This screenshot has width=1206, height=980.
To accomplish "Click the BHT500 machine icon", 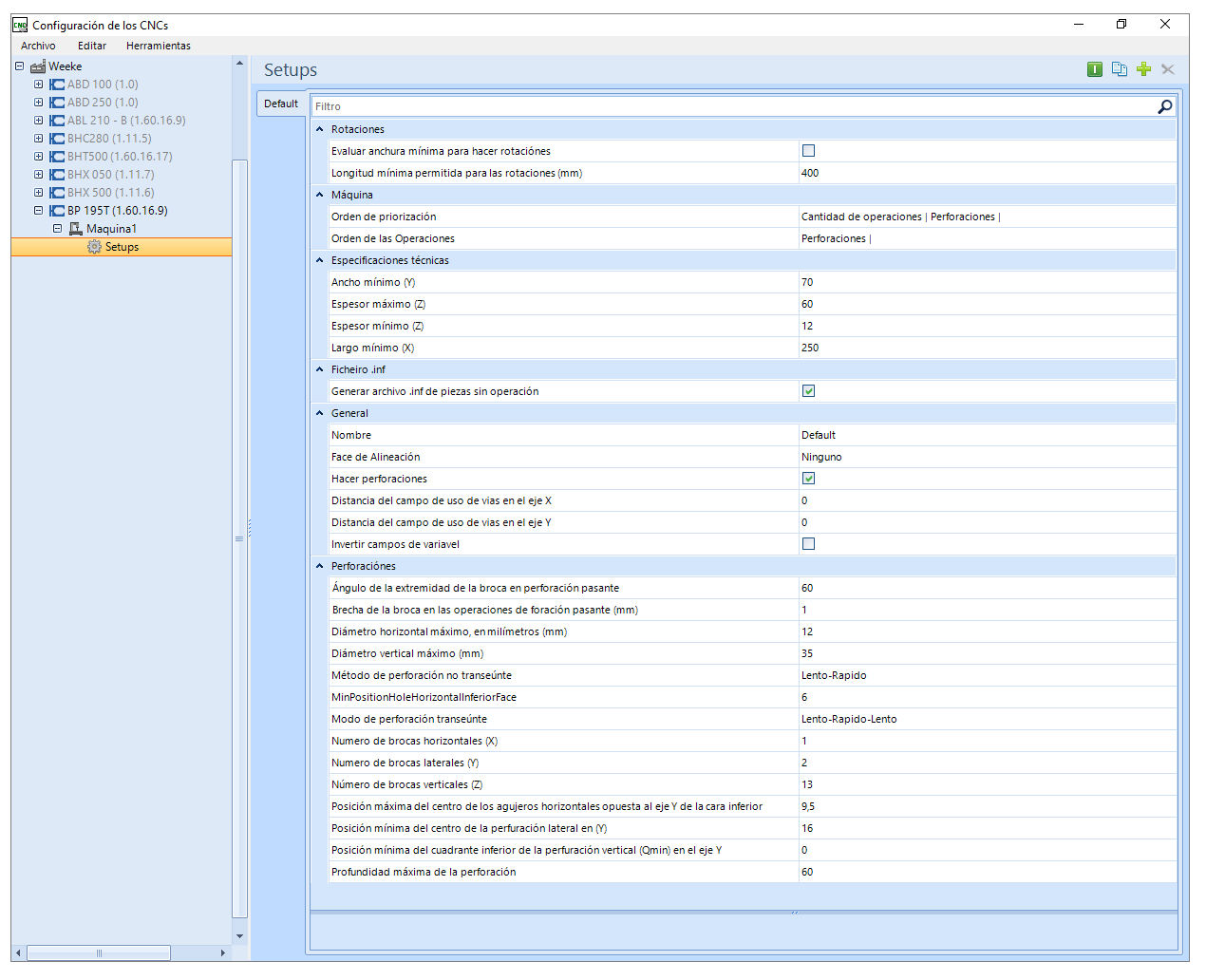I will pyautogui.click(x=57, y=157).
